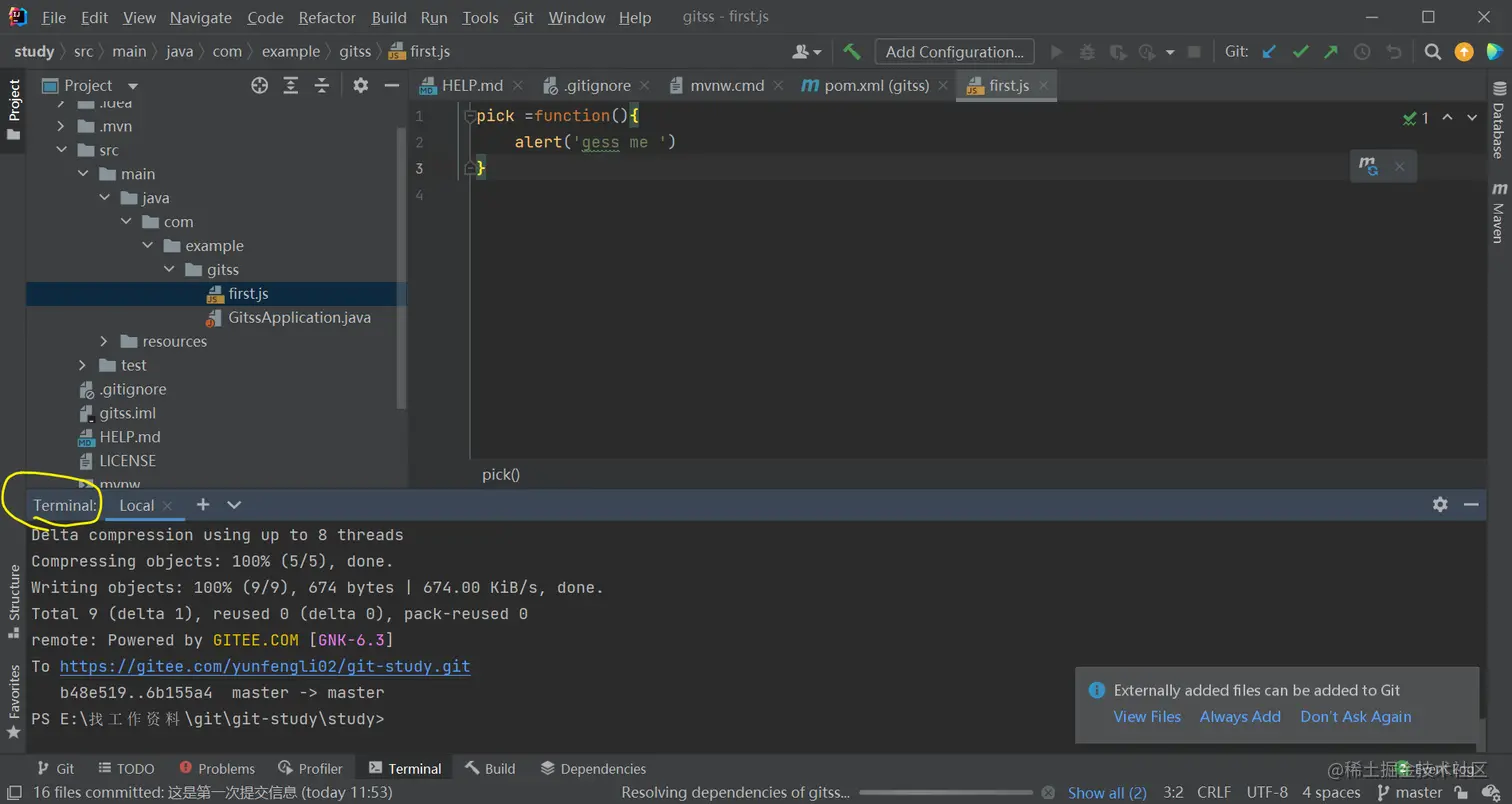Screen dimensions: 1512x804
Task: Click the orange IDE update icon
Action: (1464, 52)
